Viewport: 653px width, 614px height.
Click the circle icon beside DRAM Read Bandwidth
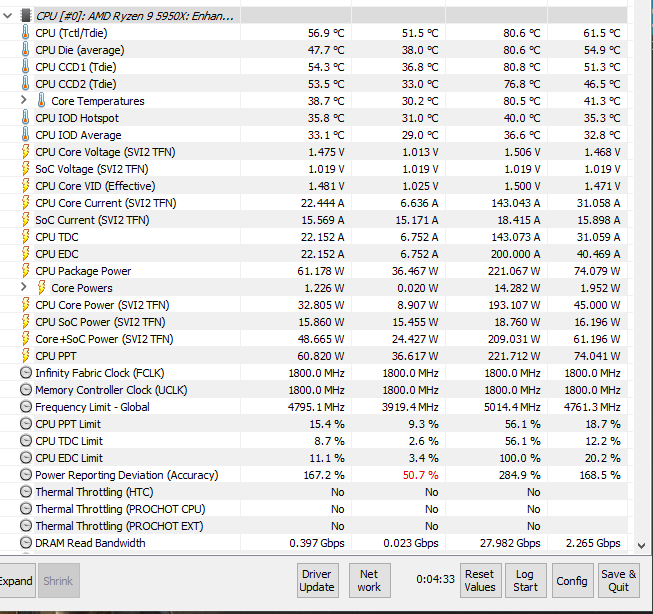pos(25,543)
